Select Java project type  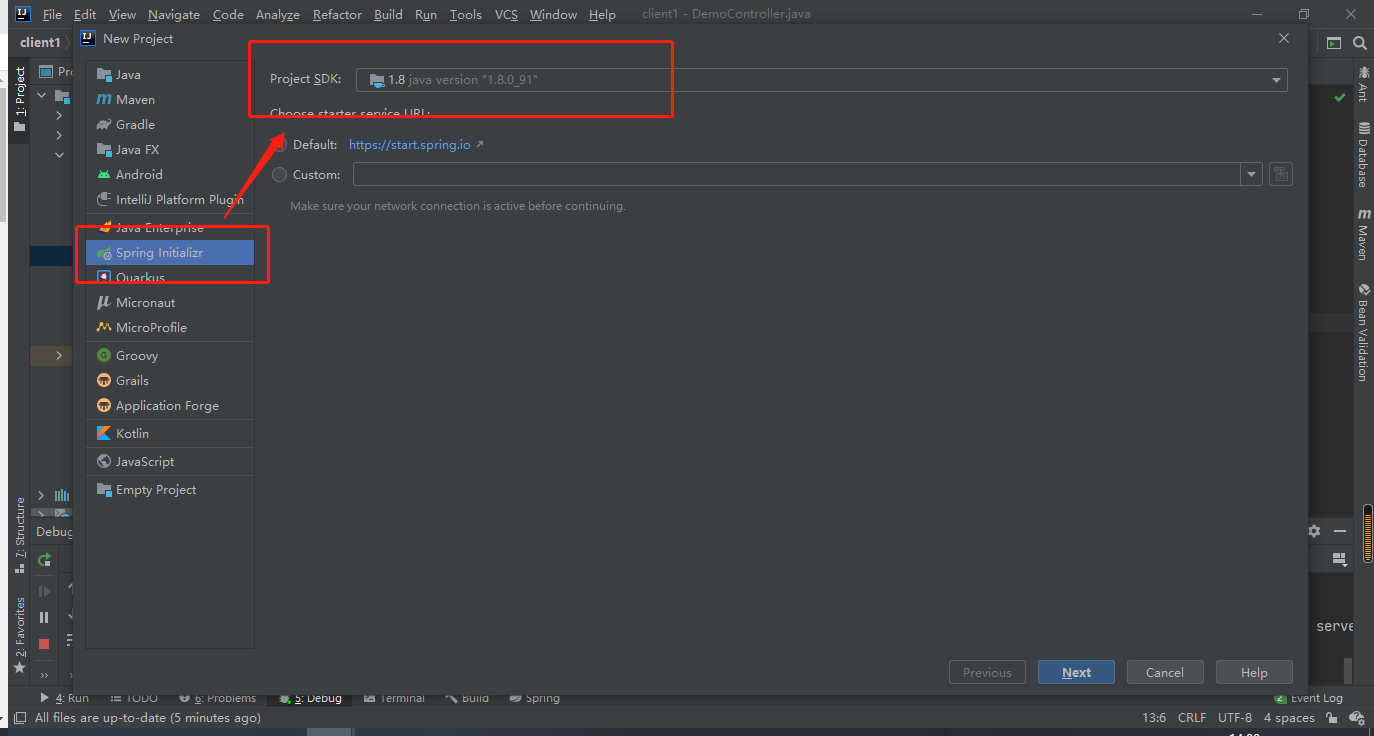pos(170,74)
